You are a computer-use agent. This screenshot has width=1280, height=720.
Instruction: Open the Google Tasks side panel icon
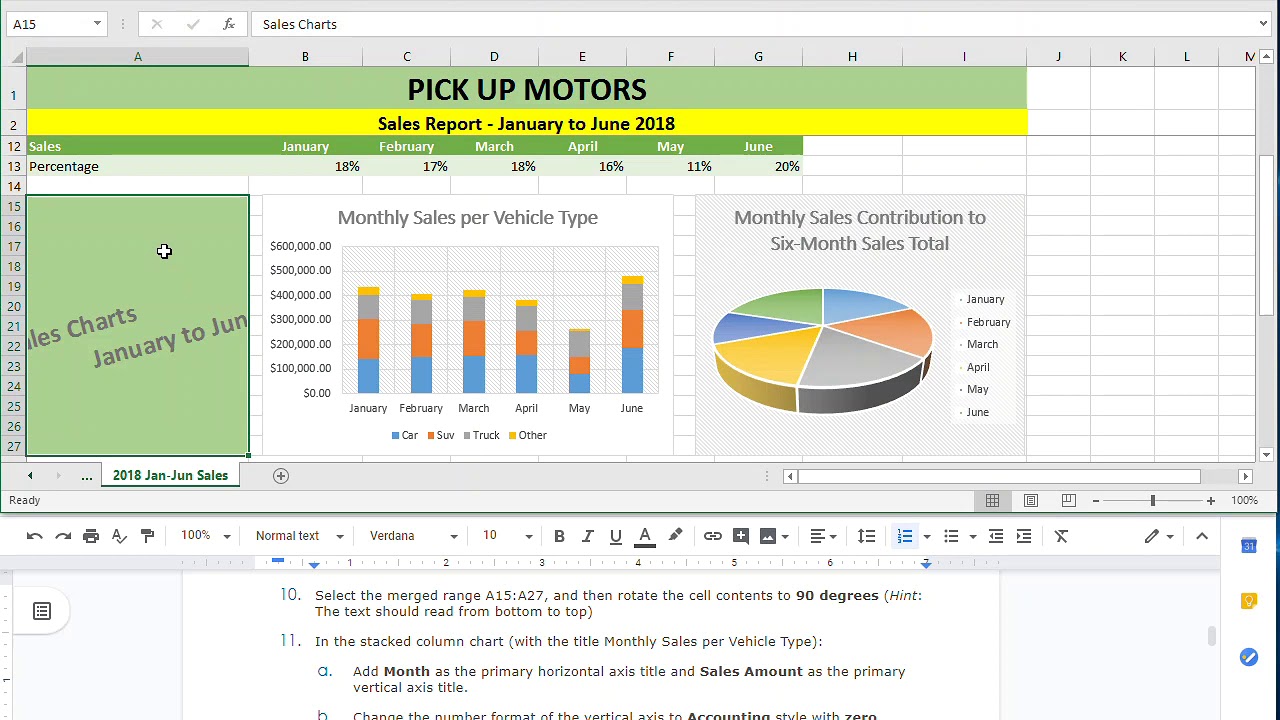point(1249,657)
